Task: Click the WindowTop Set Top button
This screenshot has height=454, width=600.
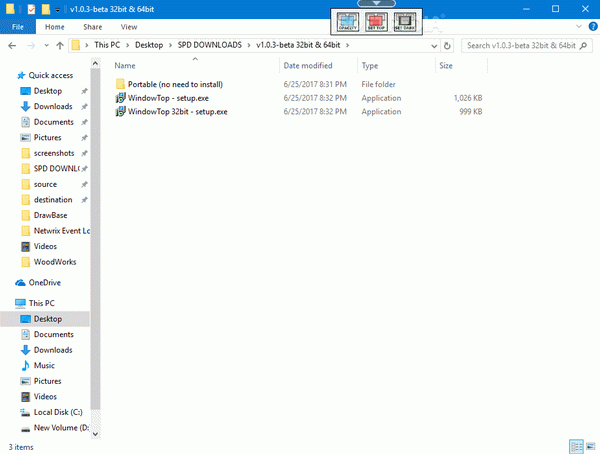Action: click(376, 22)
